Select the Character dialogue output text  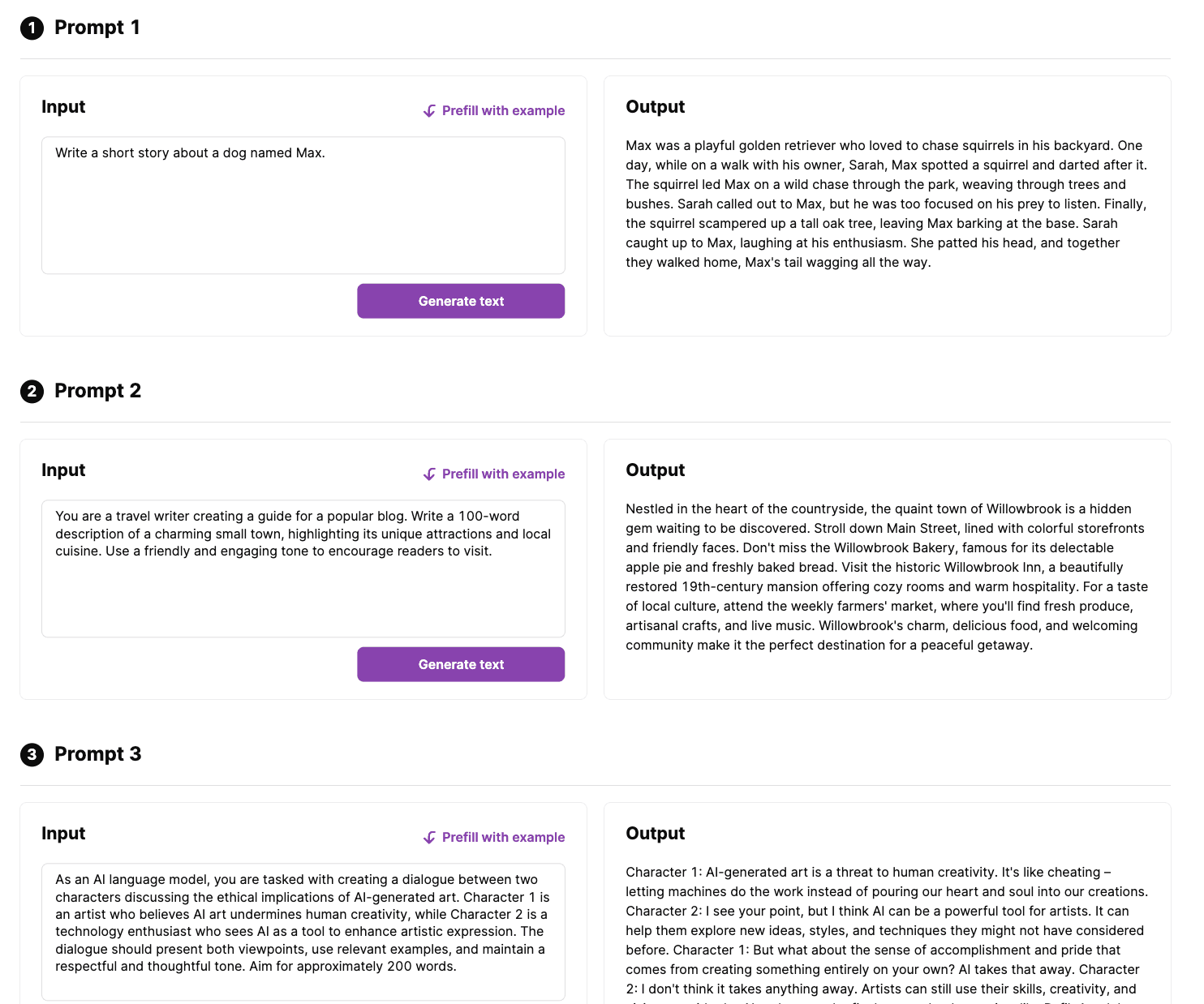pos(886,930)
